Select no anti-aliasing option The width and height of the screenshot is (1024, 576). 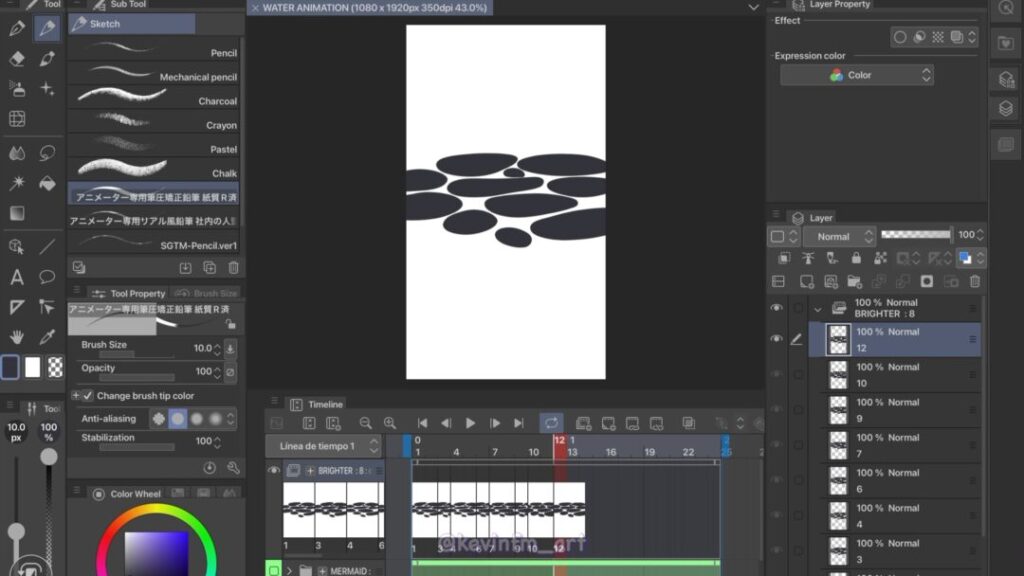point(159,419)
